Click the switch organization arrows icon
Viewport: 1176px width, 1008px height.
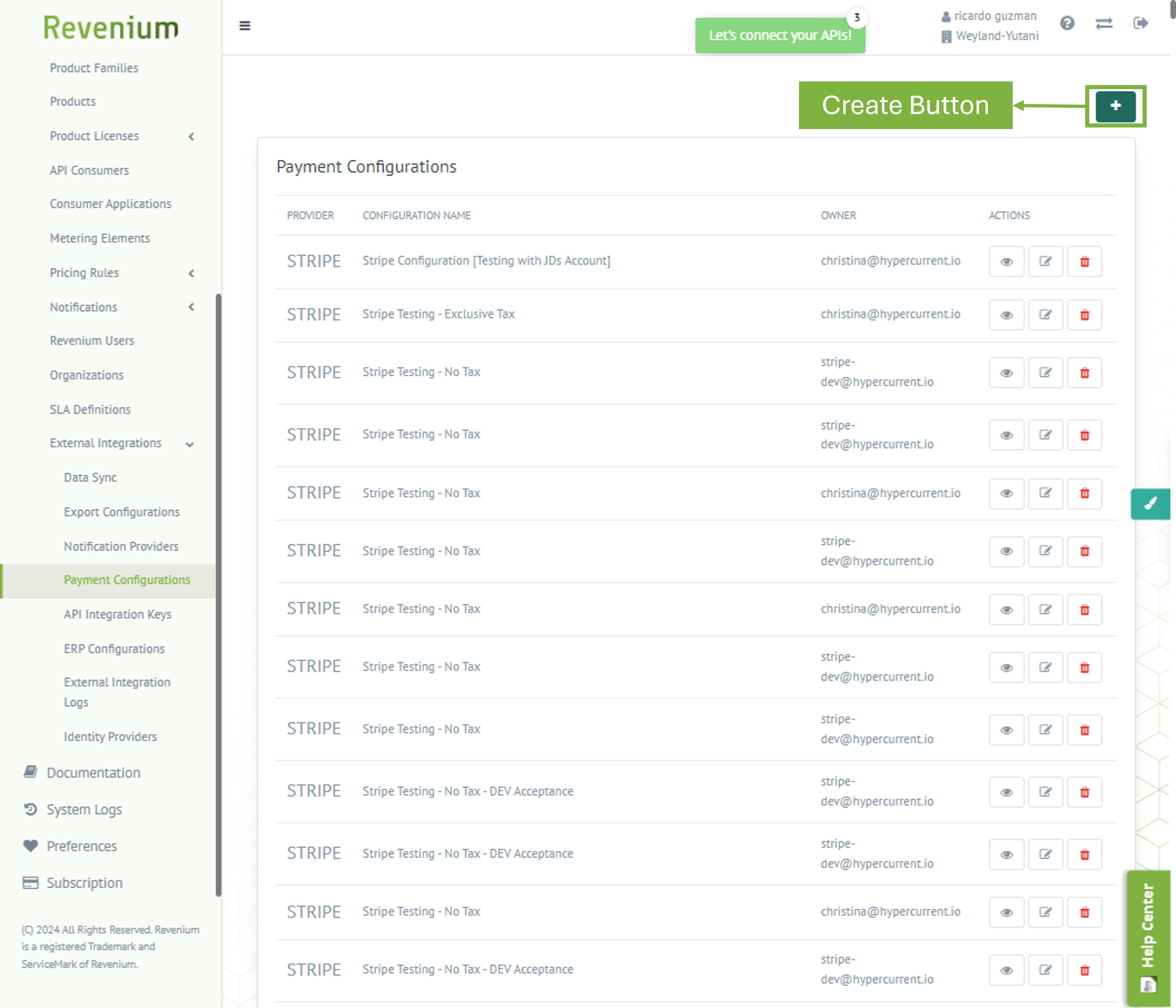point(1104,23)
